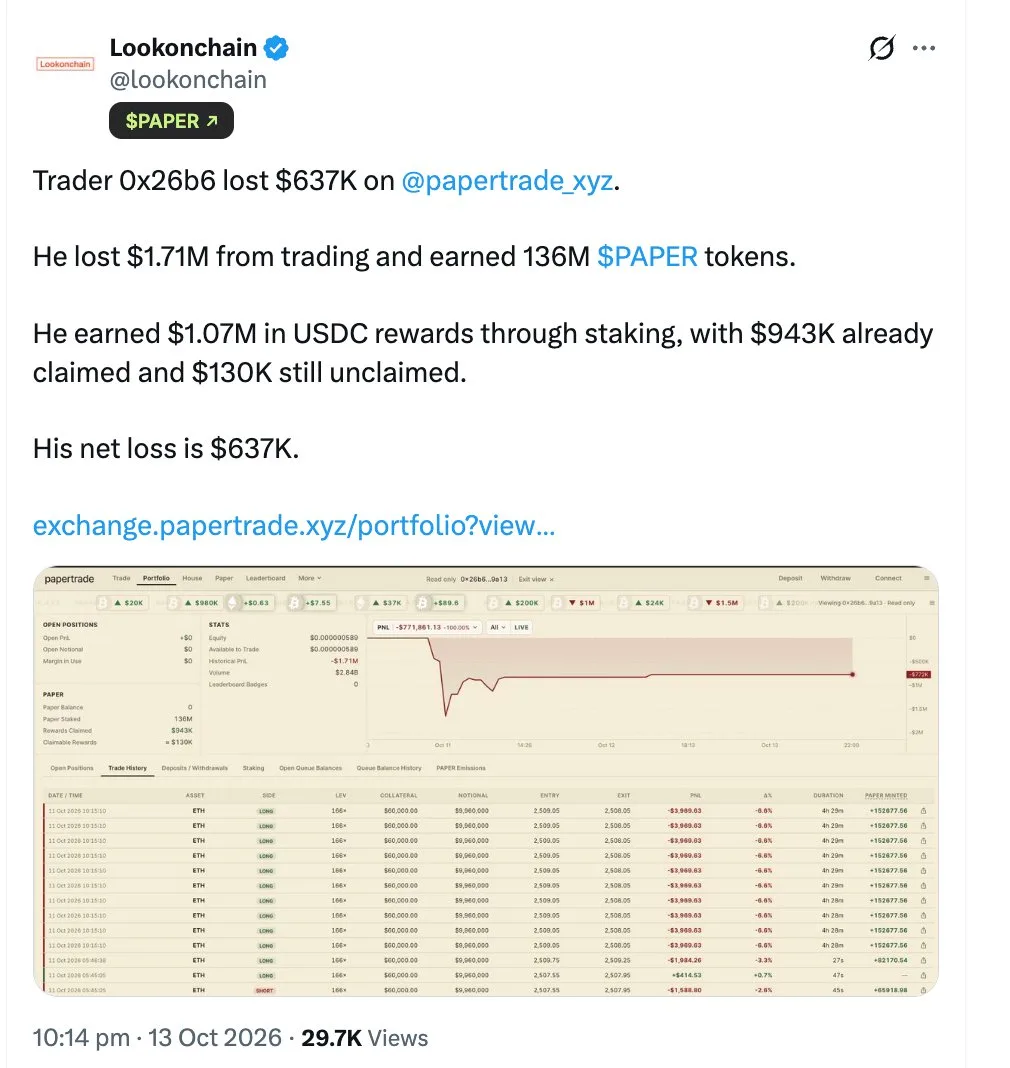Click the hamburger menu icon in papertrade header
This screenshot has width=1010, height=1068.
pyautogui.click(x=927, y=578)
